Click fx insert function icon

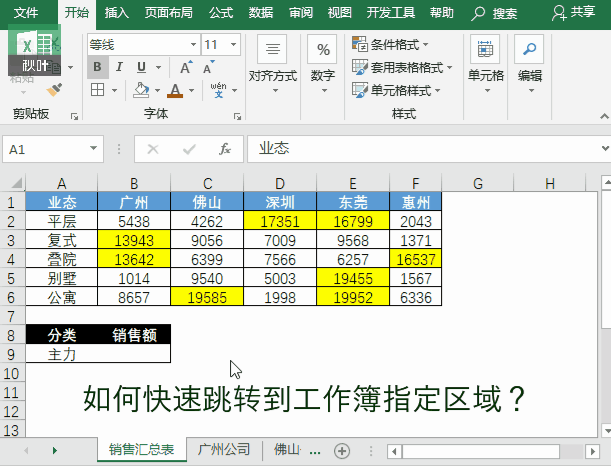[225, 149]
